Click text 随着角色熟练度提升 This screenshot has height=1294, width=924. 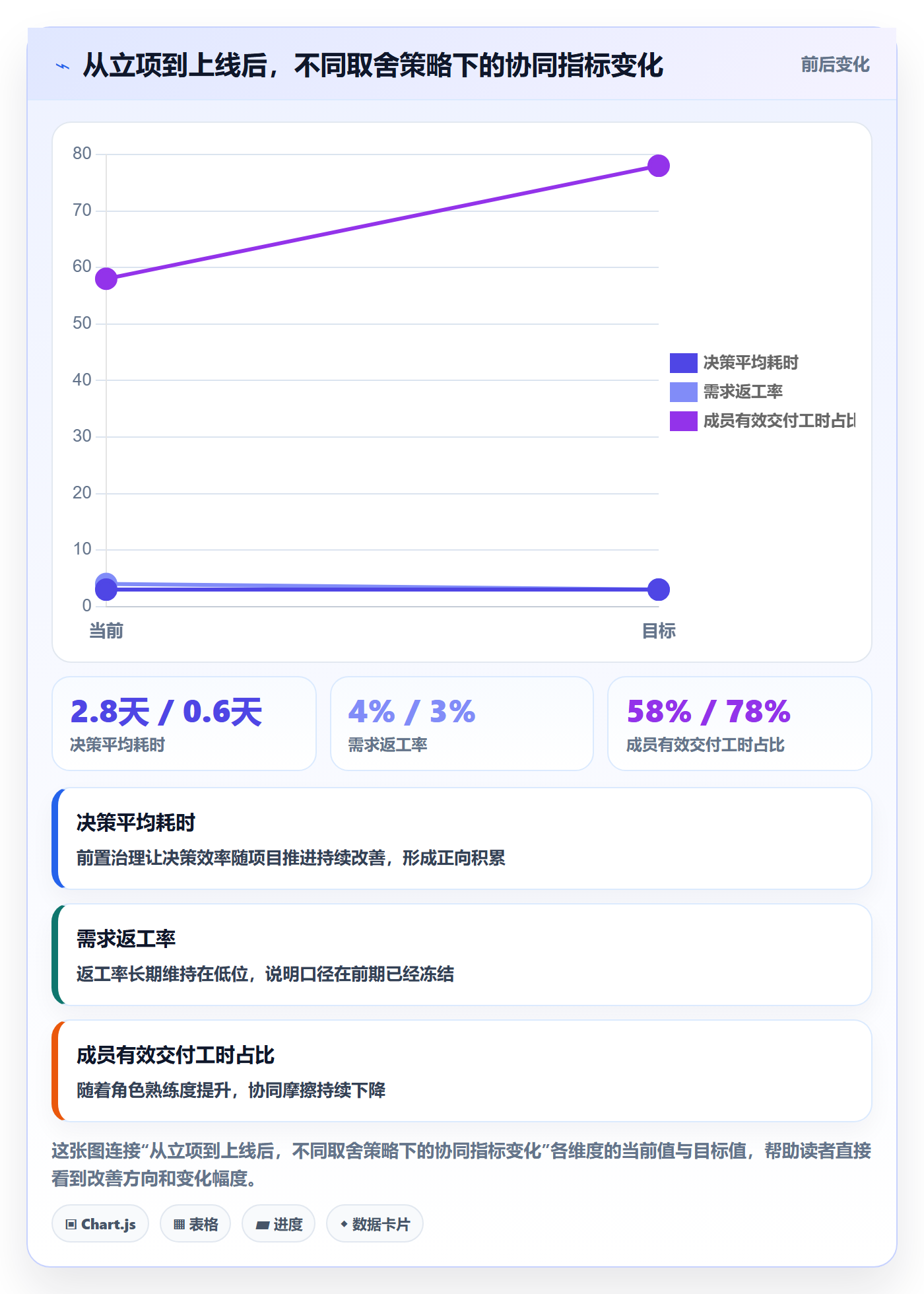point(154,1091)
